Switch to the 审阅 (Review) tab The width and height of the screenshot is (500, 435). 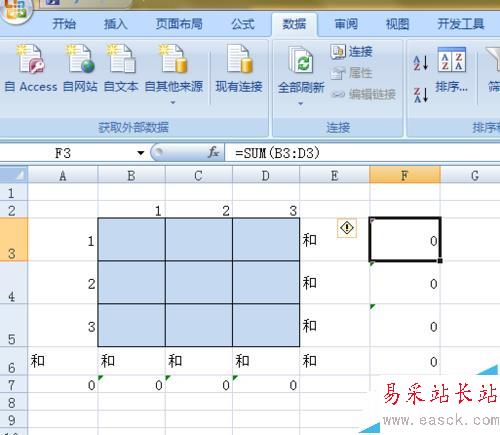point(346,24)
